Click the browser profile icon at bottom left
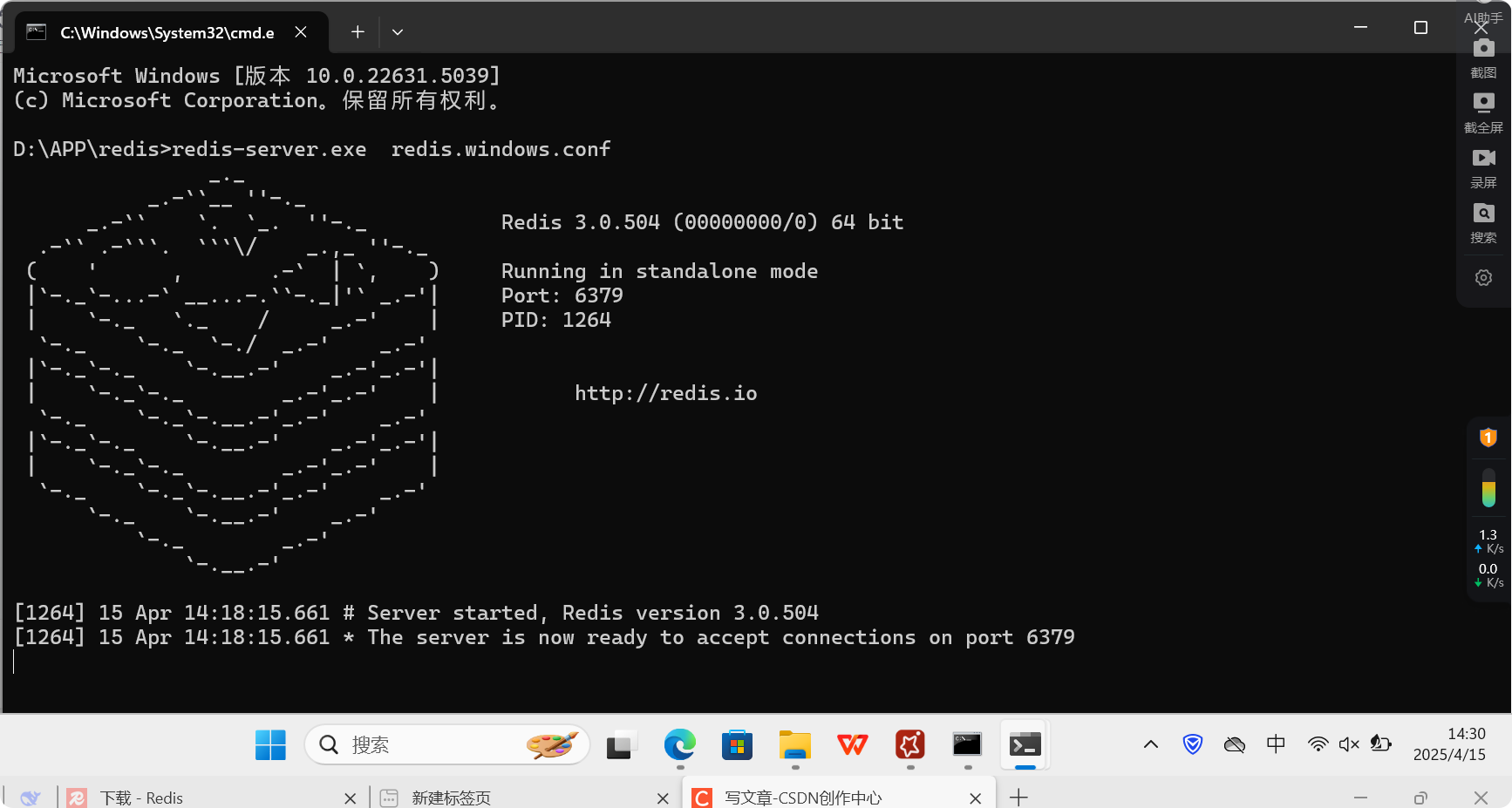This screenshot has height=808, width=1512. click(31, 798)
